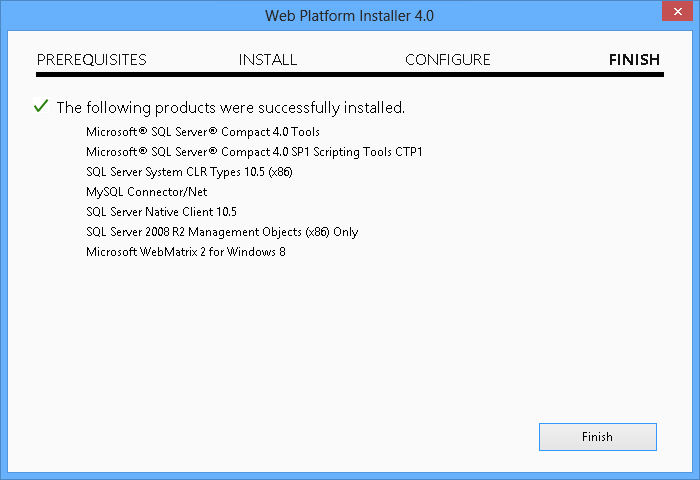Open the CONFIGURE step tab
Viewport: 700px width, 480px height.
[x=448, y=60]
